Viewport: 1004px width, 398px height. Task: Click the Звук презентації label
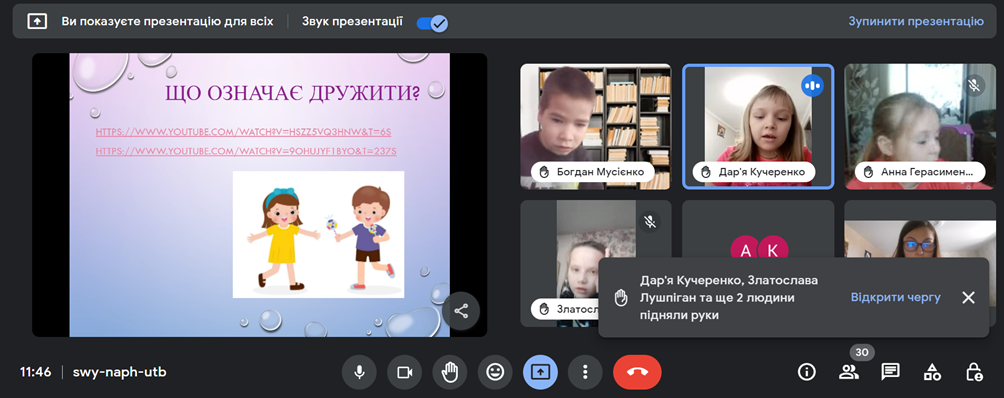353,21
